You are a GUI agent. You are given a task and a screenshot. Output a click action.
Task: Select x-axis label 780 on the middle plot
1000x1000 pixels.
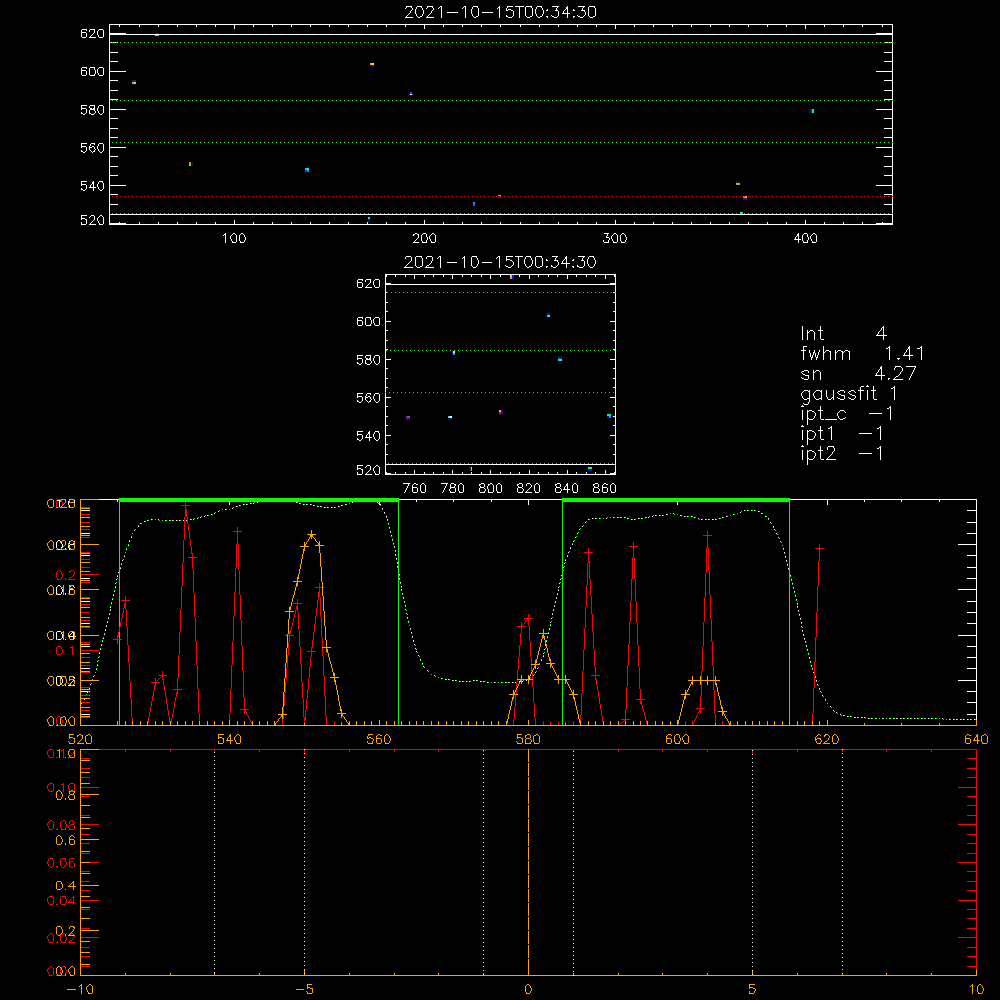[x=453, y=489]
